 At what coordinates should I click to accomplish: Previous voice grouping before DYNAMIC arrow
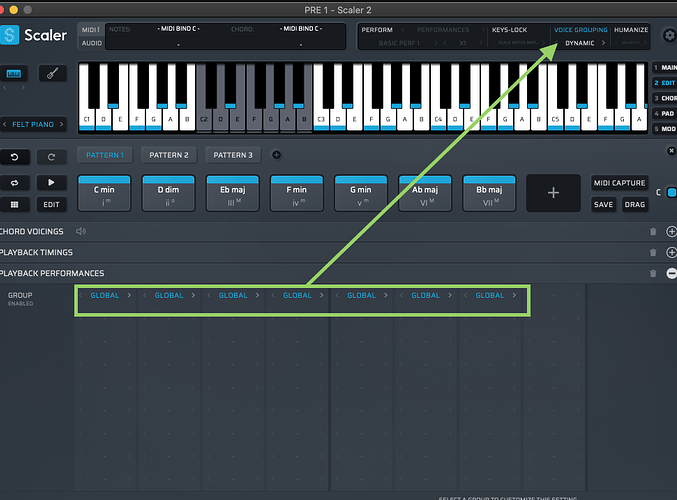tap(556, 43)
